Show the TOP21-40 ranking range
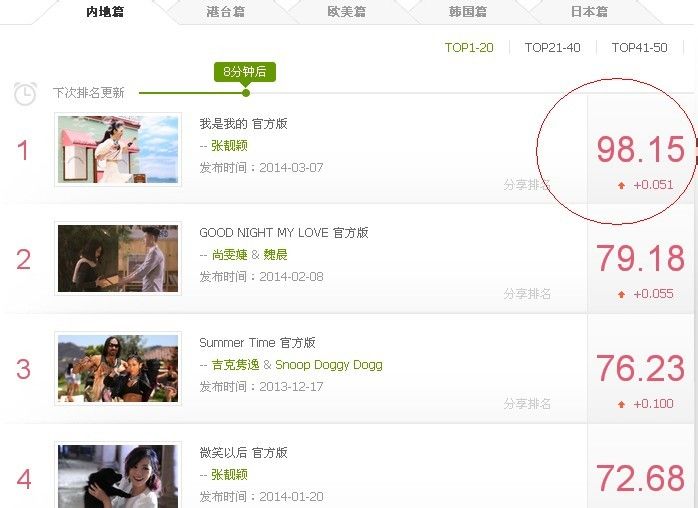 pos(552,48)
